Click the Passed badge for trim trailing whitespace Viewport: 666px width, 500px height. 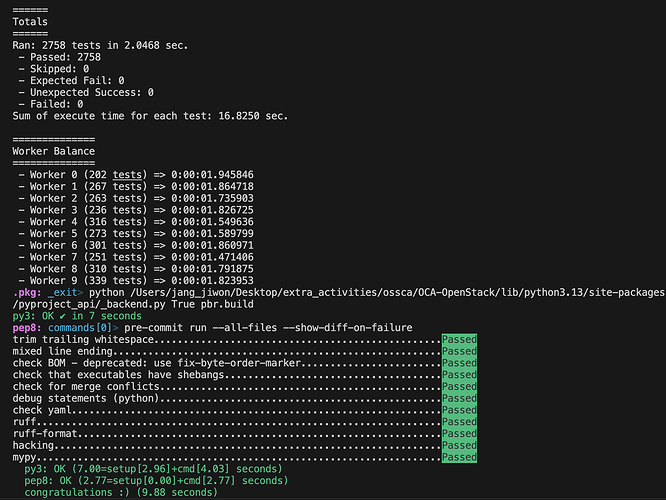coord(459,340)
